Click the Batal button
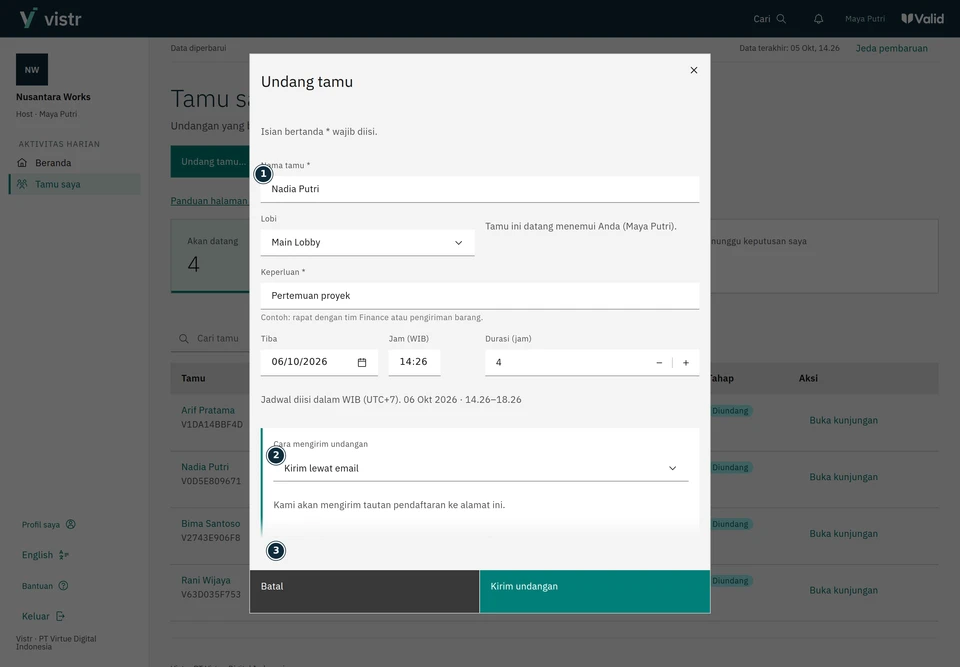The height and width of the screenshot is (667, 960). click(364, 592)
